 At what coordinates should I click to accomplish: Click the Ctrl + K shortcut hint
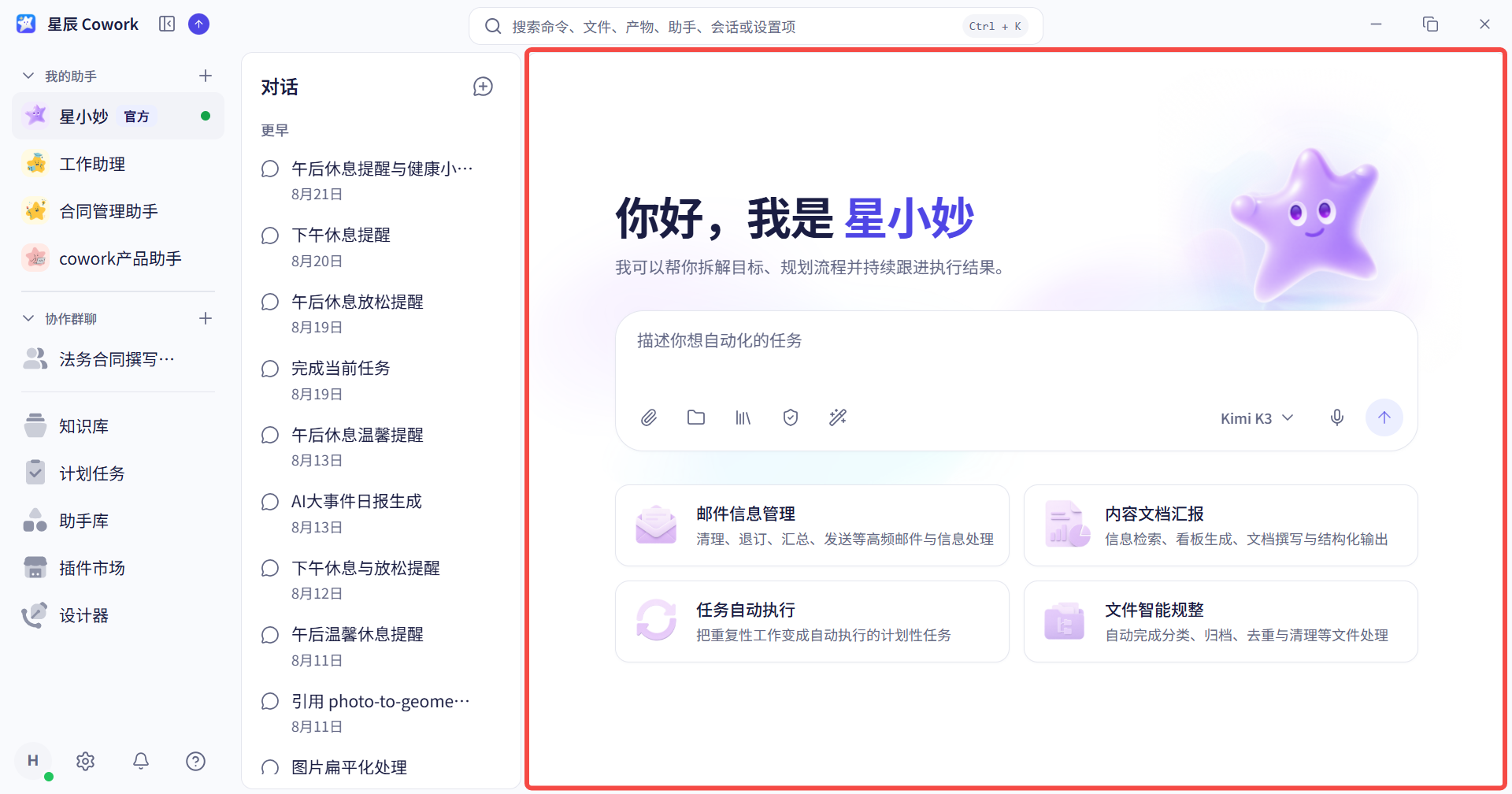coord(995,27)
